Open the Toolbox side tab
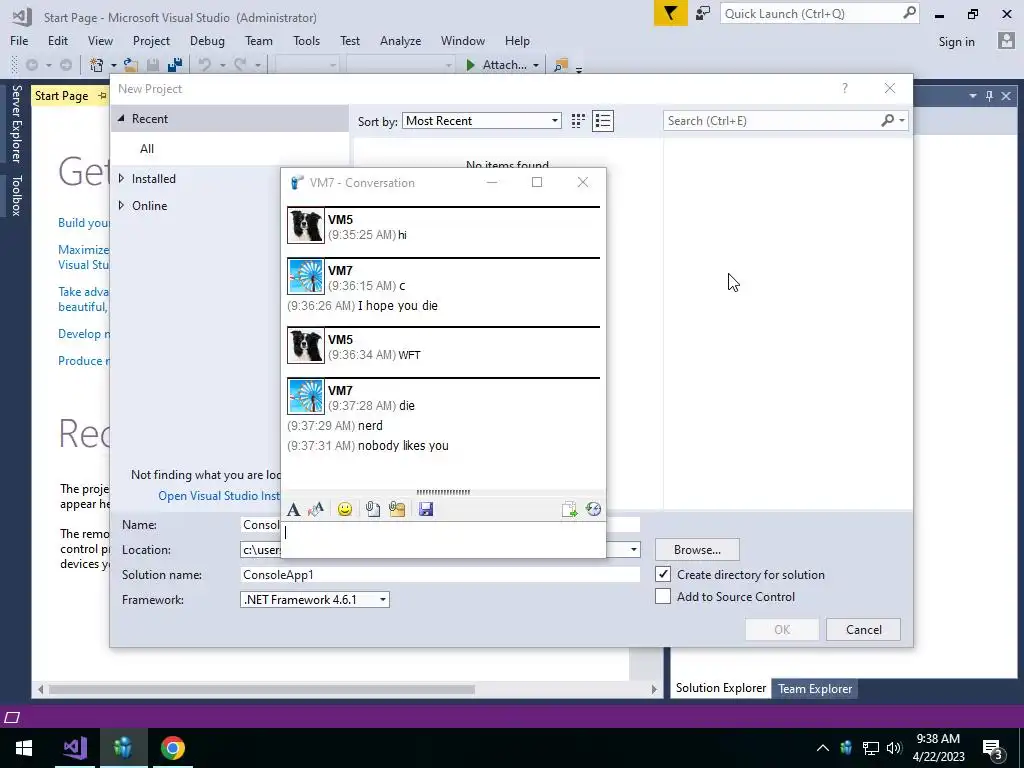The image size is (1024, 768). pyautogui.click(x=16, y=195)
